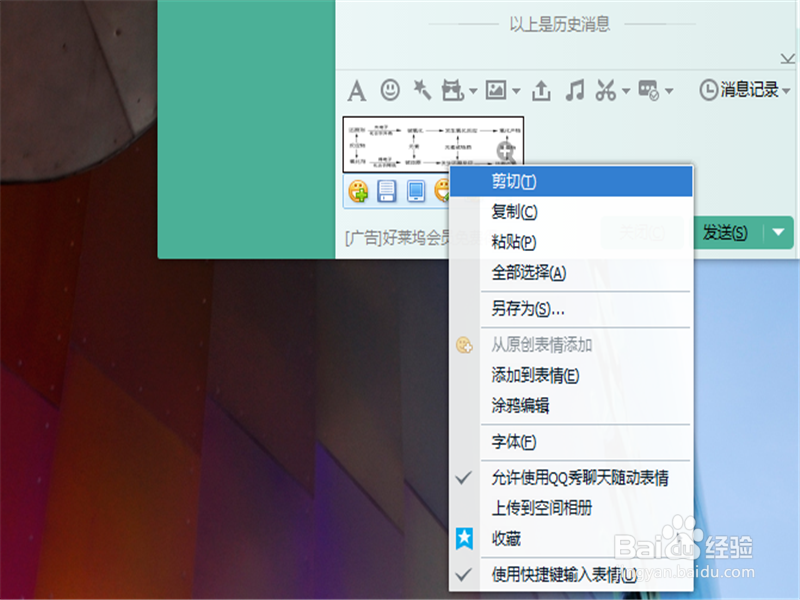Click the window shake gift icon
800x600 pixels.
[453, 90]
